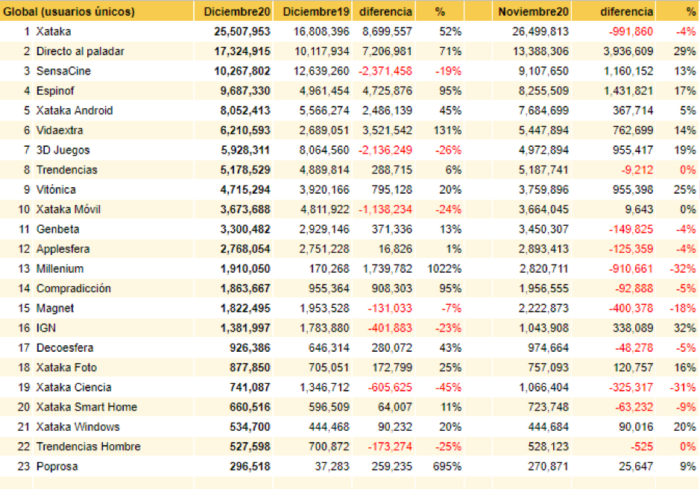Click the Millenium name cell
Screen dimensions: 700x489
60,269
